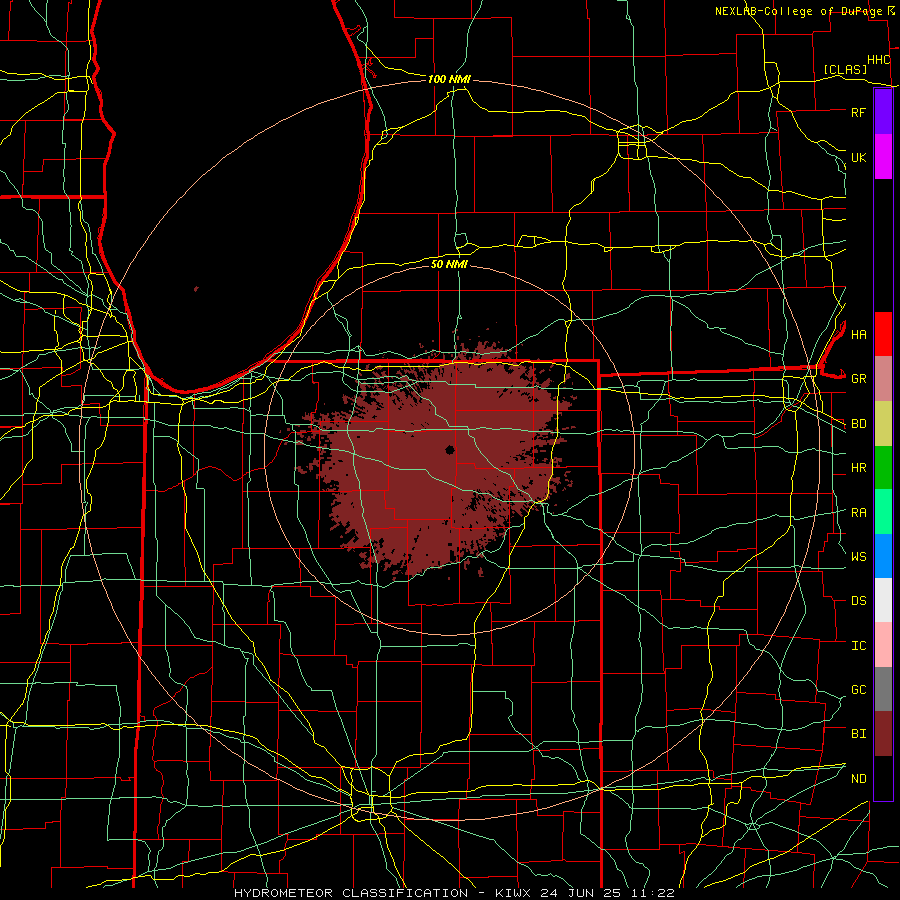Click the RA light green legend swatch
900x900 pixels.
(x=883, y=512)
